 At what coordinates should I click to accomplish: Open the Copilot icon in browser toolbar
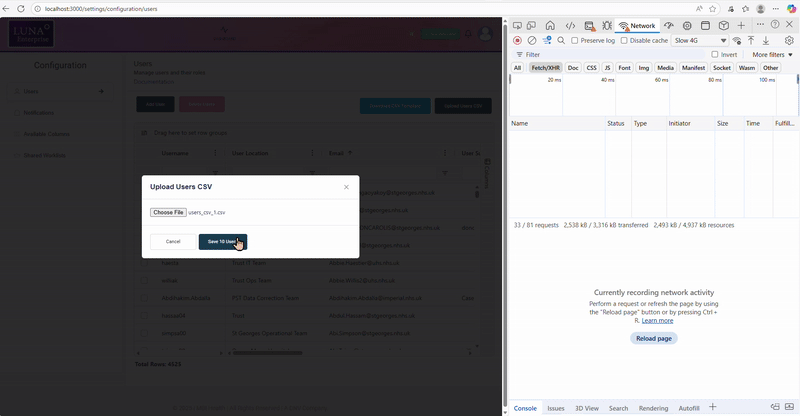click(791, 9)
